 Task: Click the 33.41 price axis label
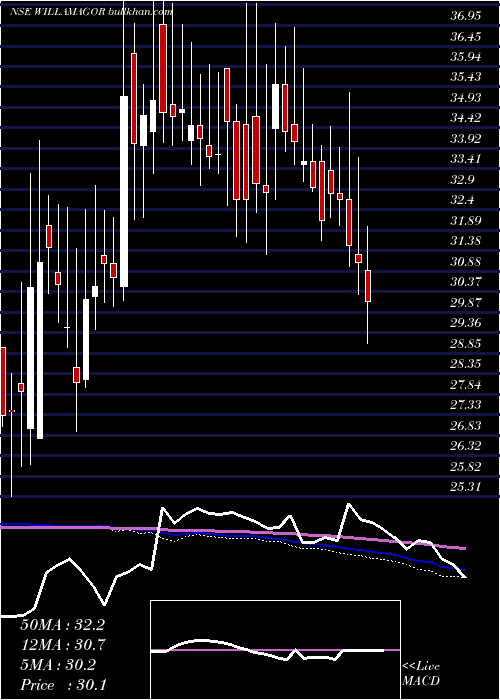click(x=466, y=158)
